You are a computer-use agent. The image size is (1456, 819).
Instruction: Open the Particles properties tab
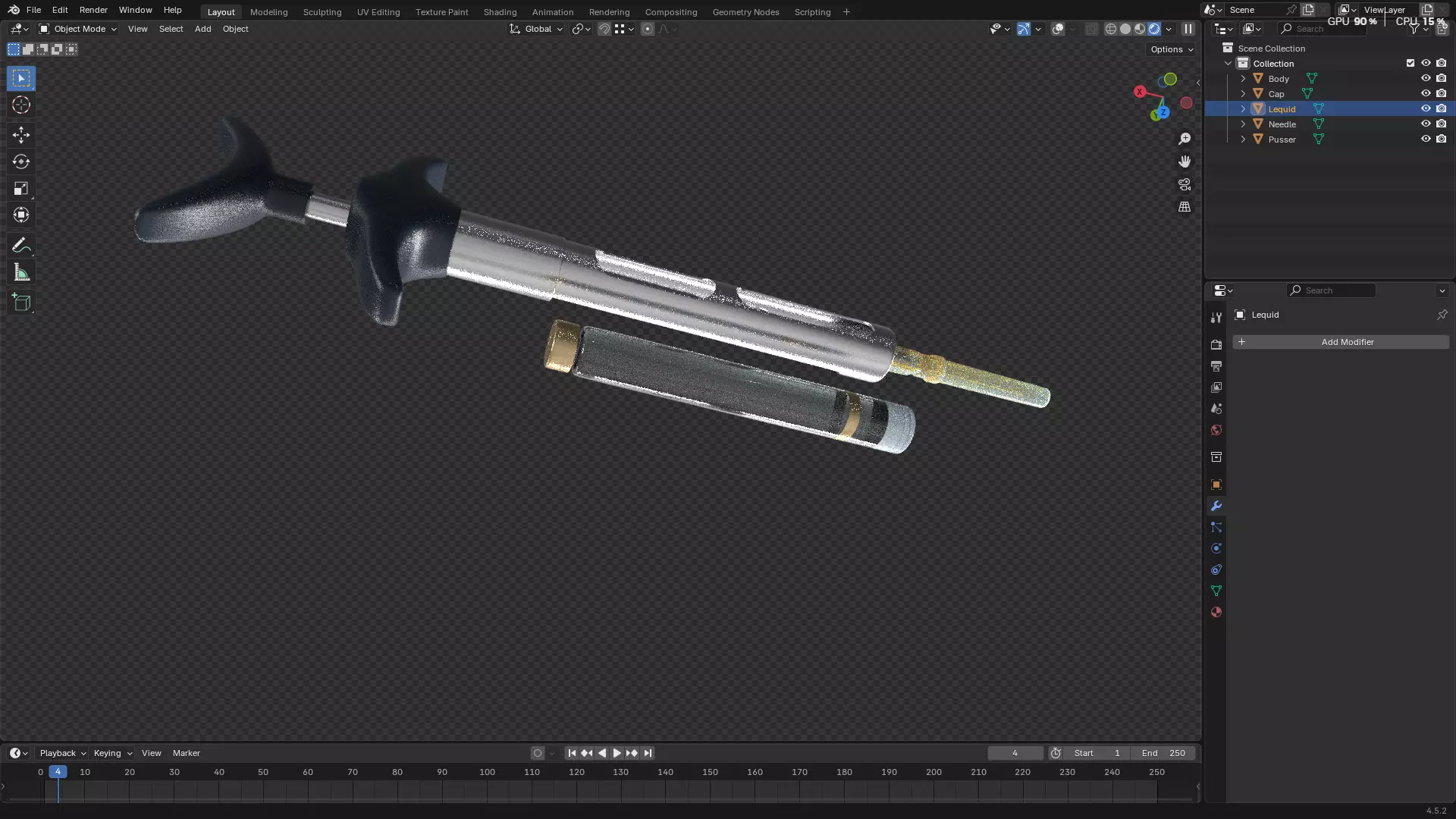1216,527
